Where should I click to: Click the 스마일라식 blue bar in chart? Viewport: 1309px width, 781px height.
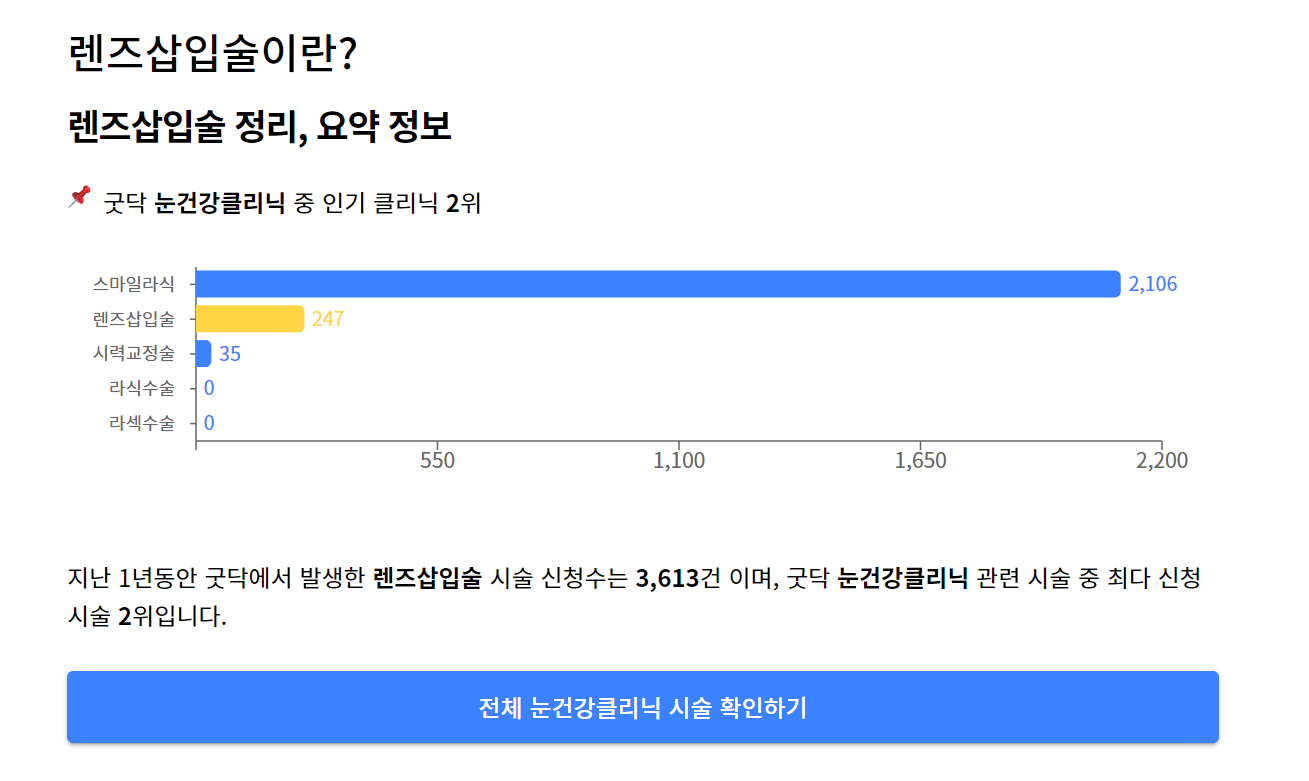click(x=650, y=283)
